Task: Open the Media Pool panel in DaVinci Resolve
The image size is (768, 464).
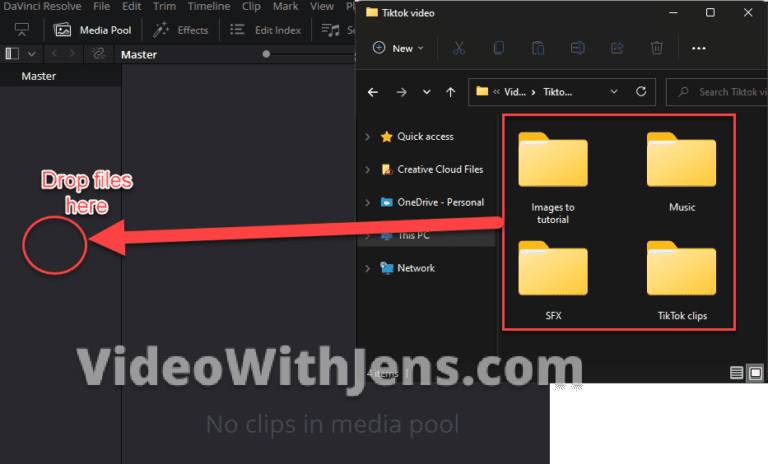Action: coord(92,30)
